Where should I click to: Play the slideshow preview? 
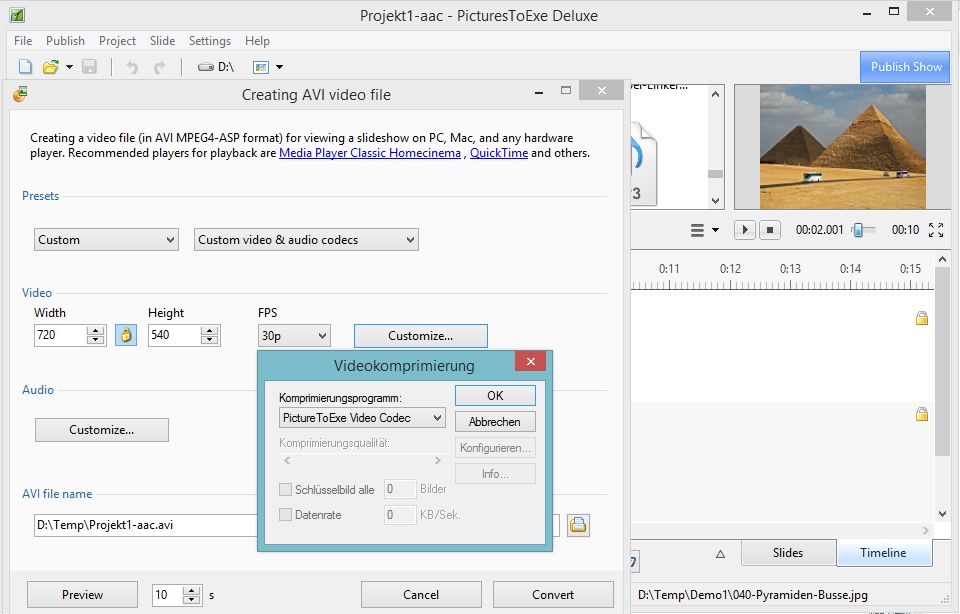(x=744, y=230)
